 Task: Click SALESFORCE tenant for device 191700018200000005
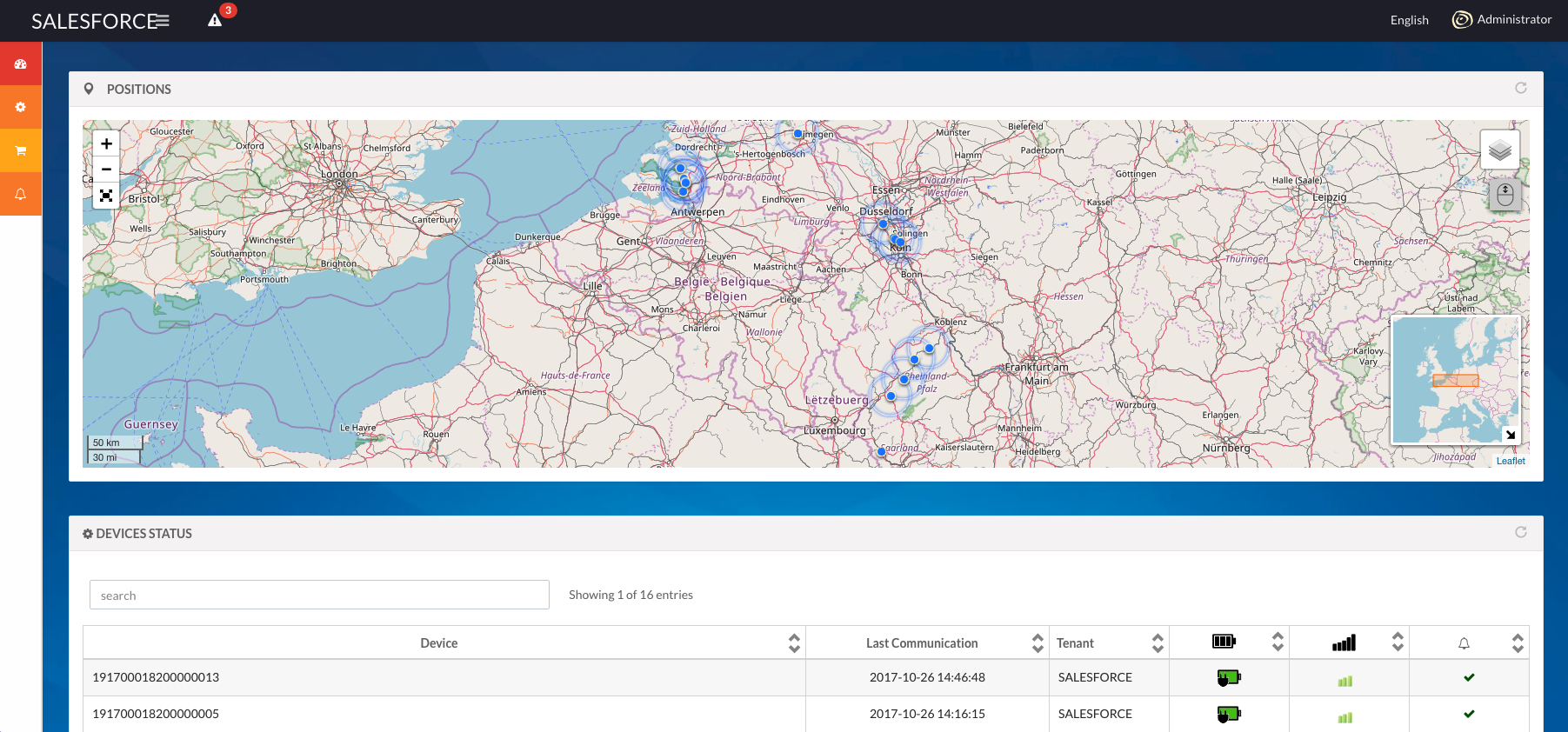point(1095,714)
